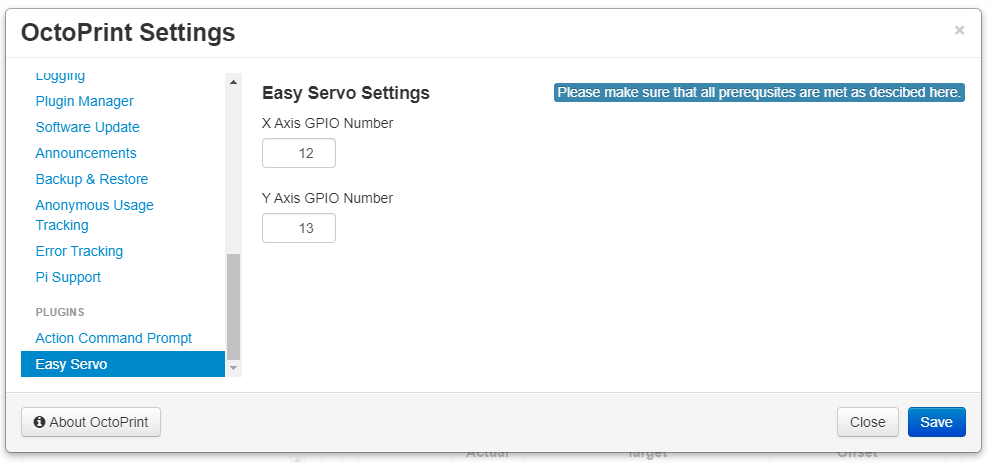Click the About OctoPrint button
990x463 pixels.
(x=91, y=422)
